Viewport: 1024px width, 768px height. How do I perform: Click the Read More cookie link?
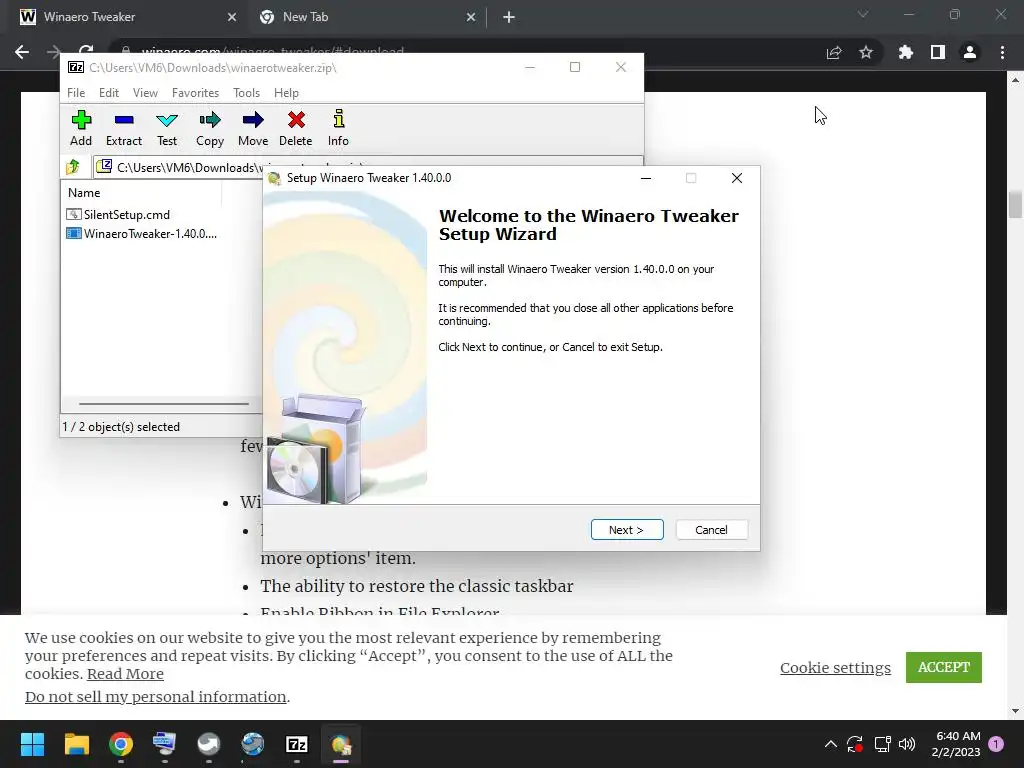tap(125, 673)
